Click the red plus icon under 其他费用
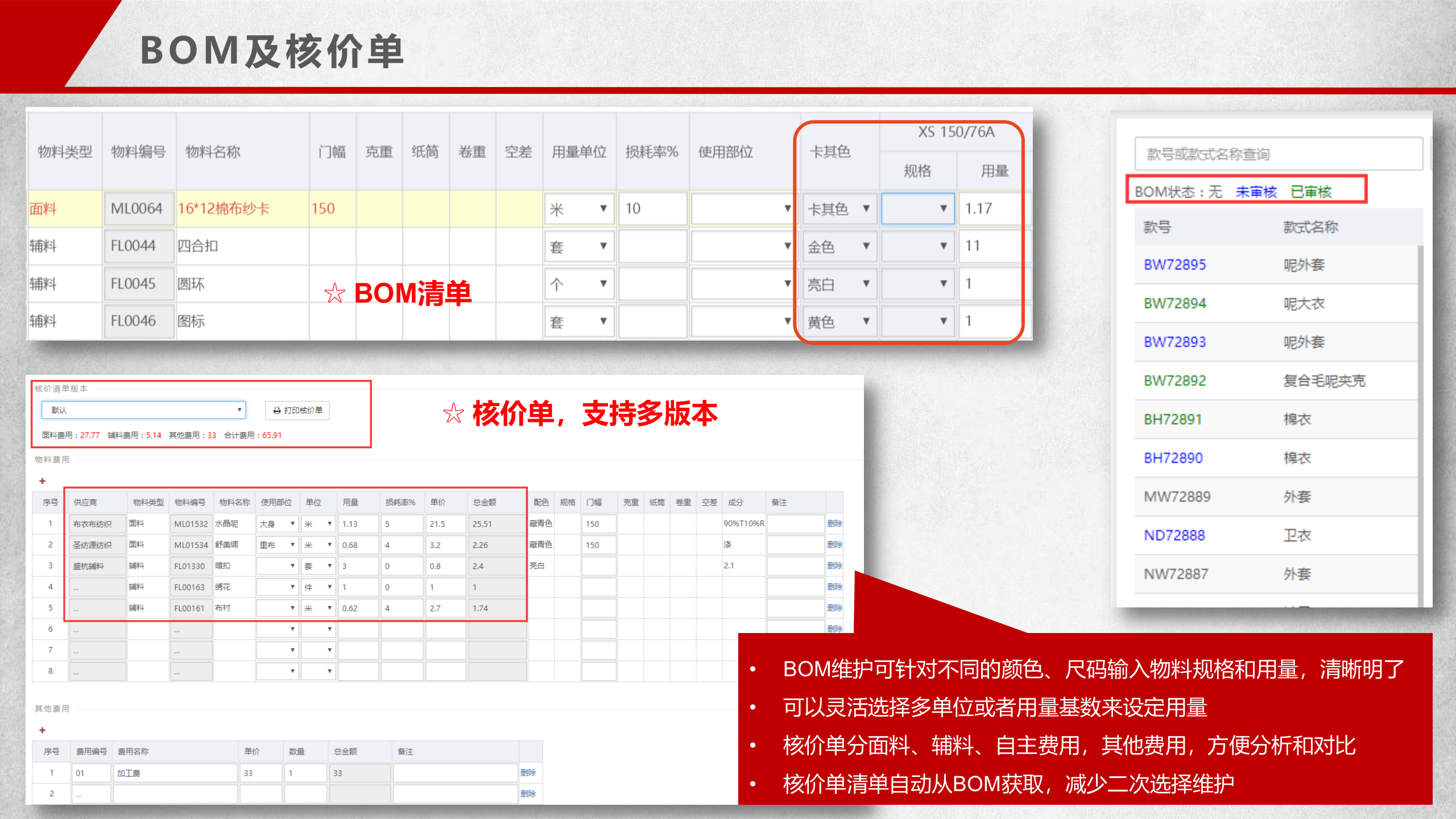The width and height of the screenshot is (1456, 819). pyautogui.click(x=43, y=730)
